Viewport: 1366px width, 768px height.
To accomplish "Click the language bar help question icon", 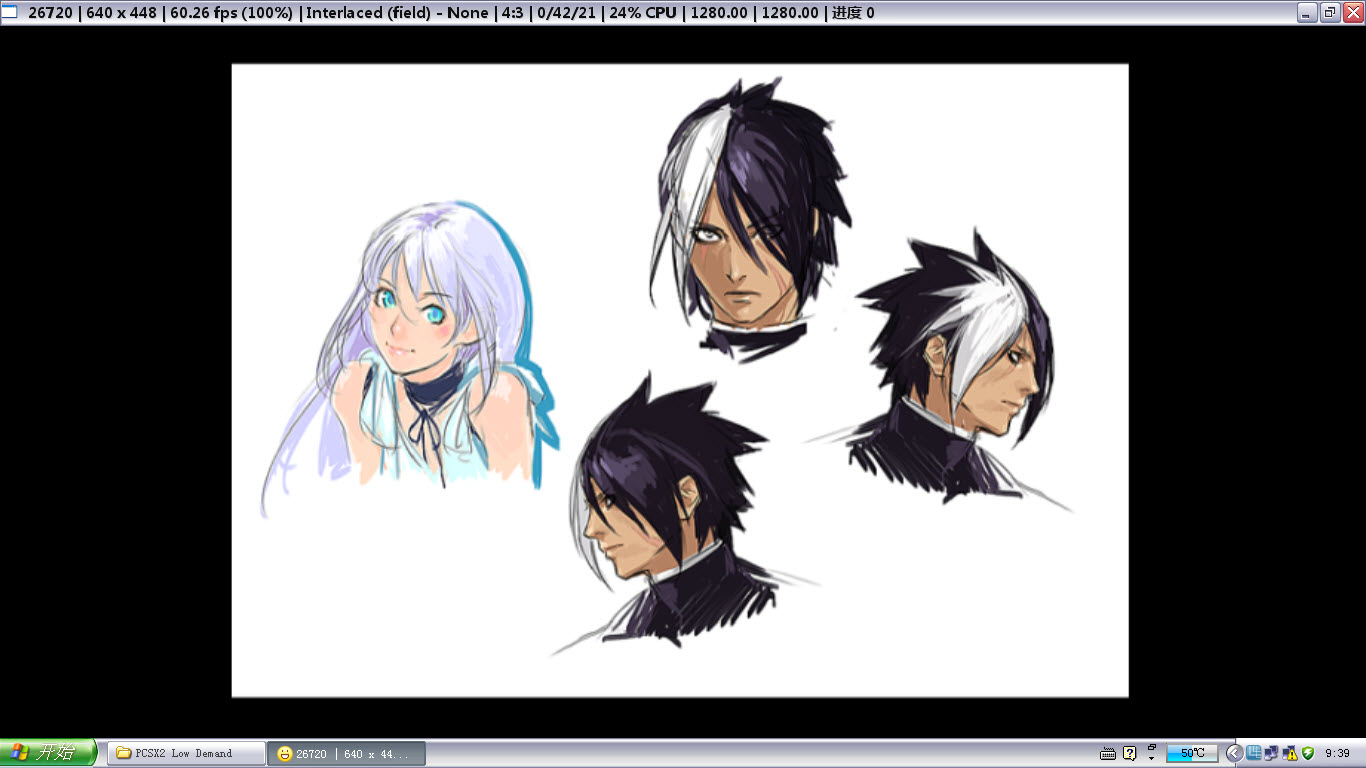I will 1130,753.
